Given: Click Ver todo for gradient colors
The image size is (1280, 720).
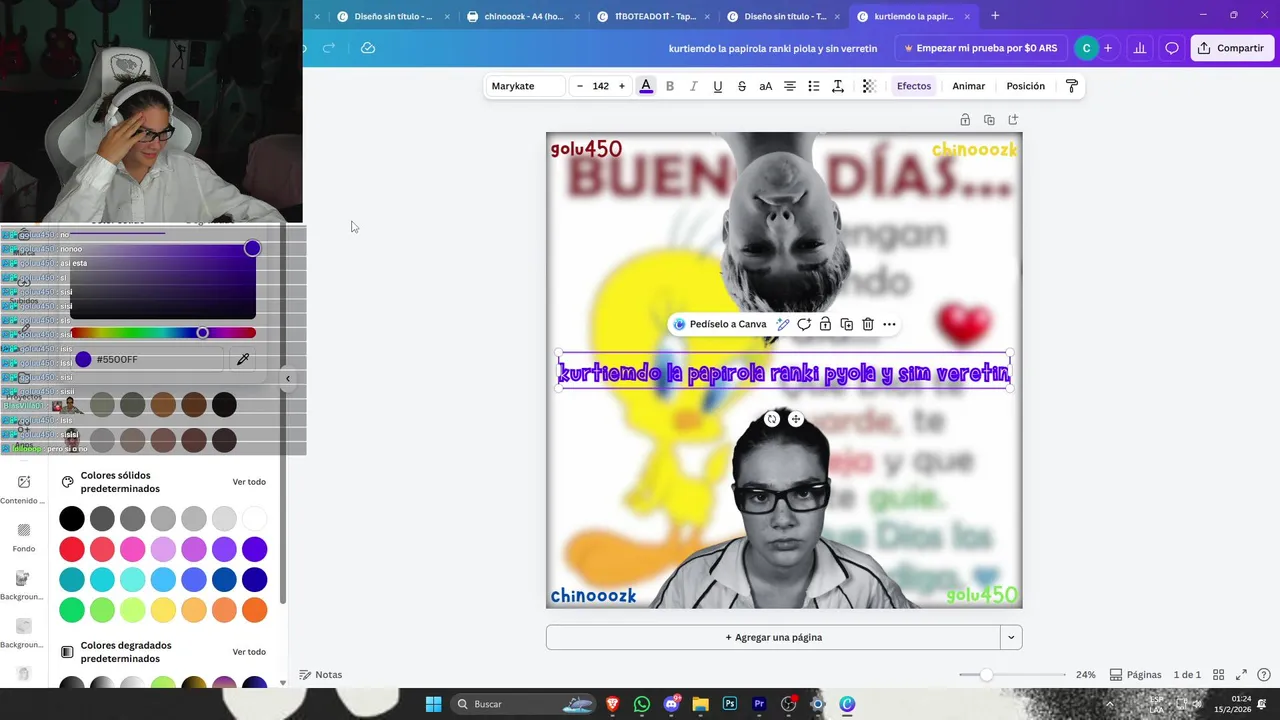Looking at the screenshot, I should (249, 652).
